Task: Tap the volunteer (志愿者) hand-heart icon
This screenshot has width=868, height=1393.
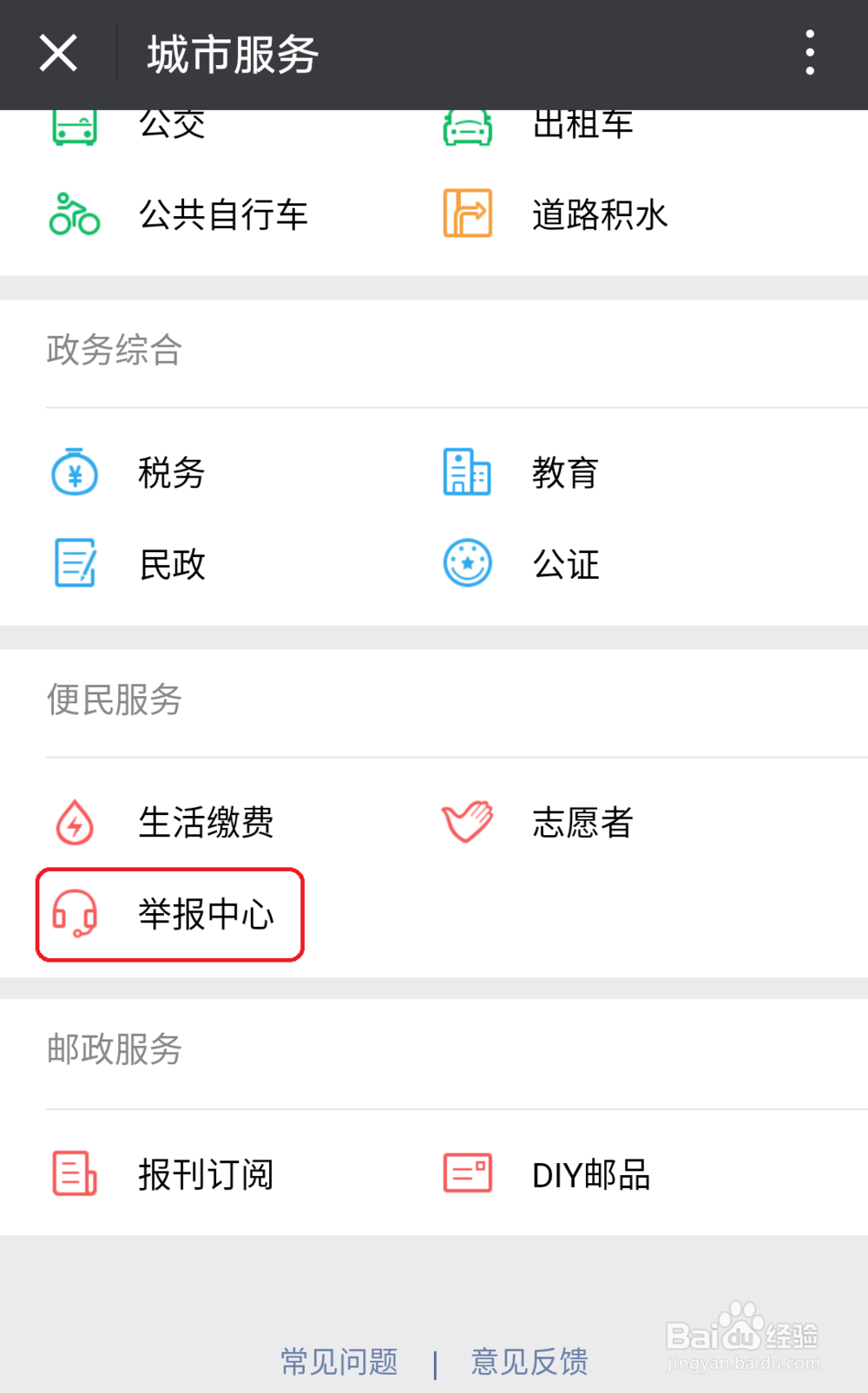Action: (467, 821)
